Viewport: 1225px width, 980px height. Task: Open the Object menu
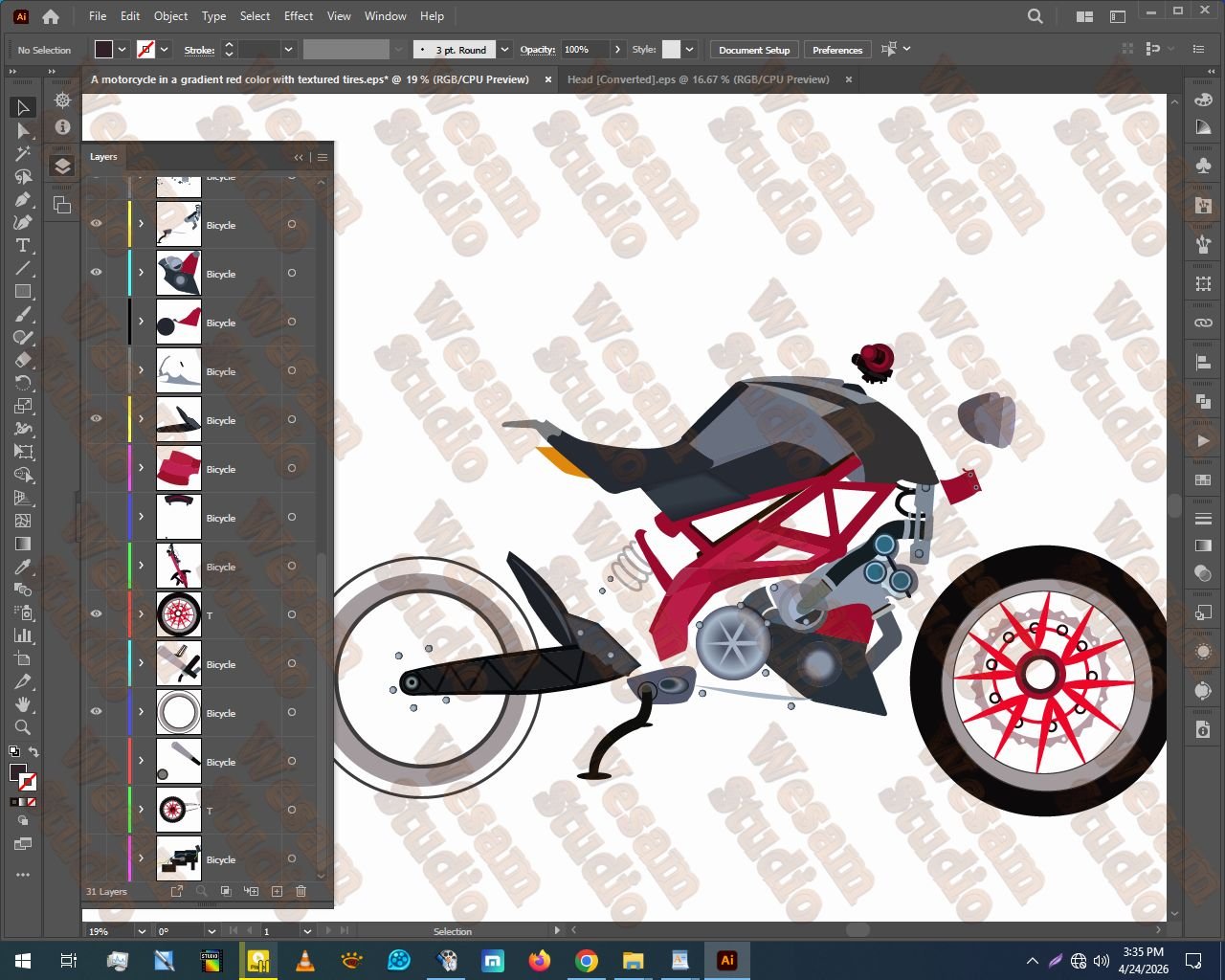click(x=170, y=16)
